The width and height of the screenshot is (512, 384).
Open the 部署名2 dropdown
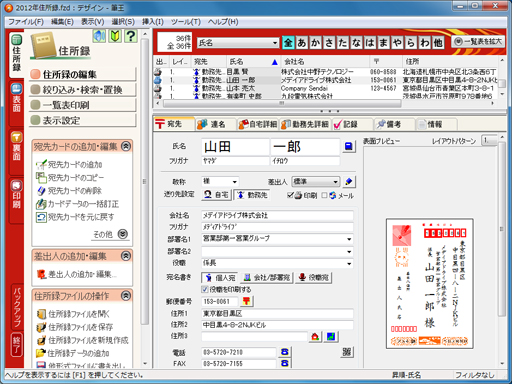[x=349, y=252]
